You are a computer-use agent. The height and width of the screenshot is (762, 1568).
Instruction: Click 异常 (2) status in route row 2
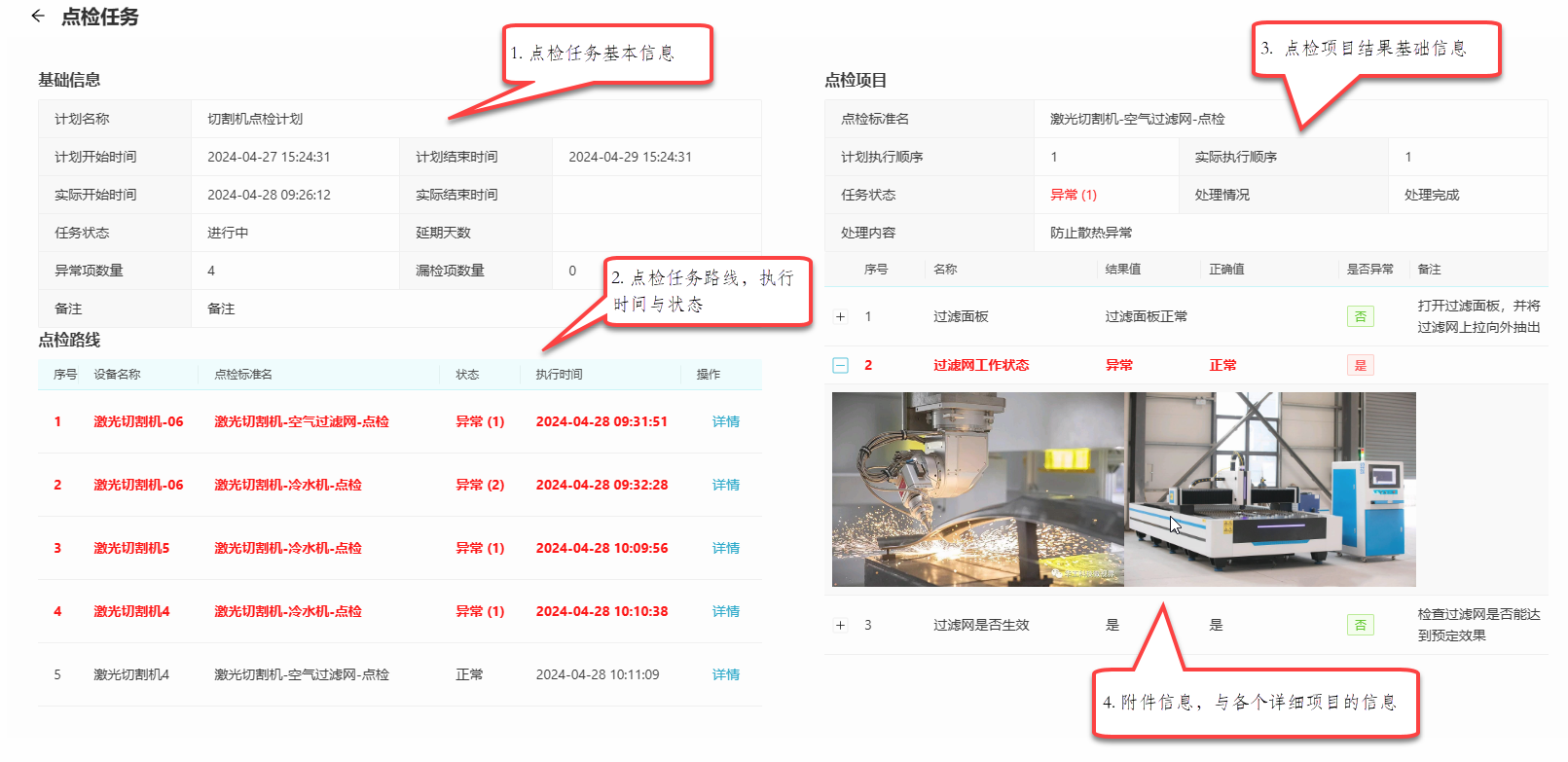tap(480, 485)
